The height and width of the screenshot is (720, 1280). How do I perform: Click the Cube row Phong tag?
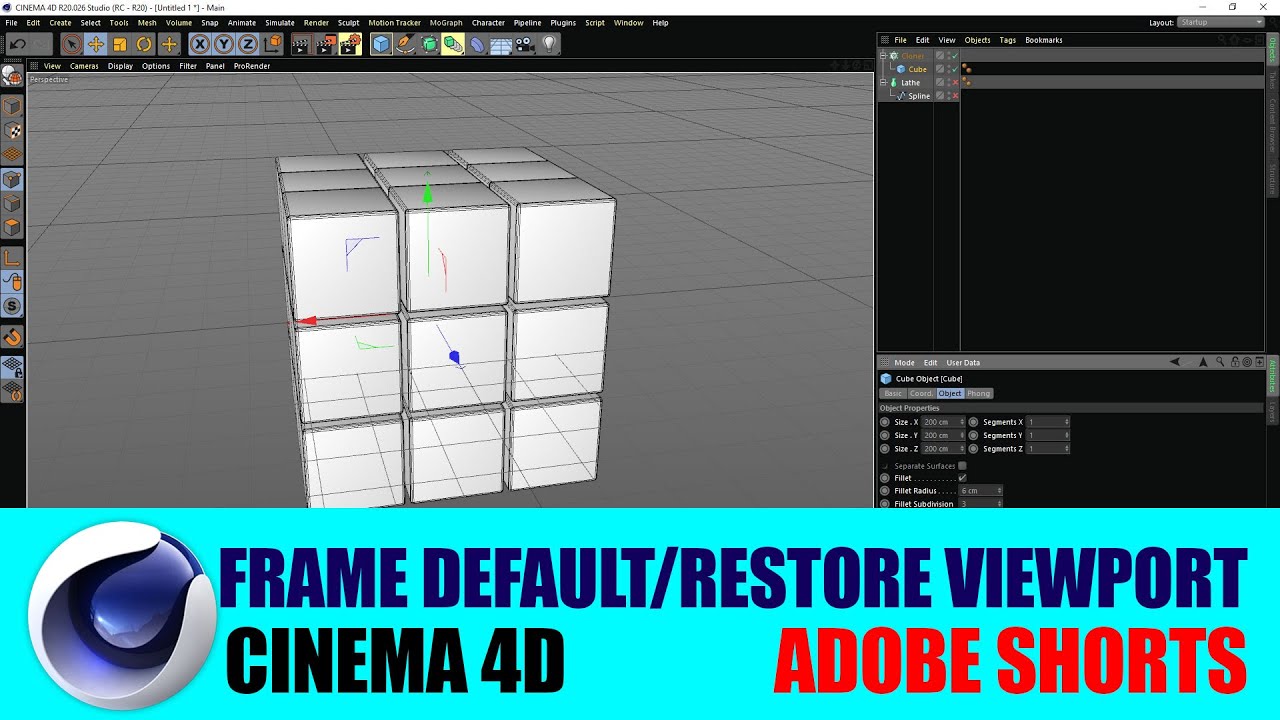pyautogui.click(x=967, y=69)
